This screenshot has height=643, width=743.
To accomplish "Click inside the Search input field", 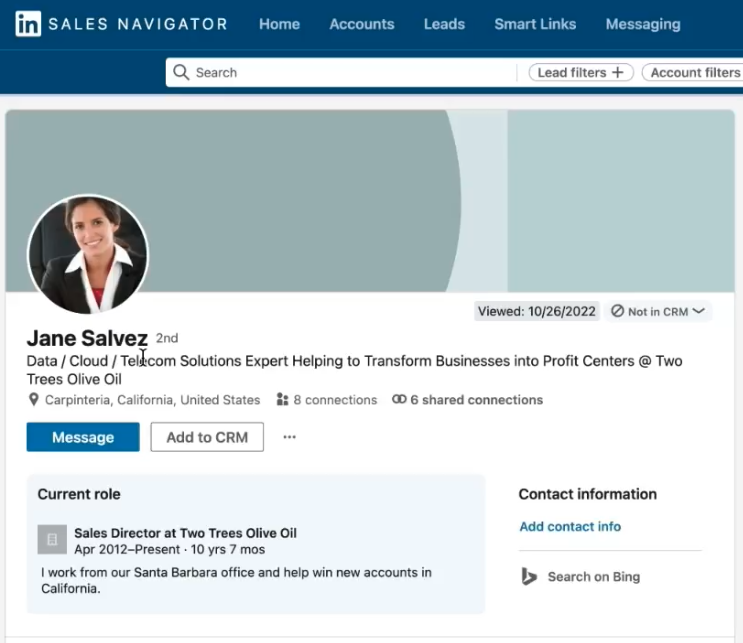I will [x=350, y=72].
